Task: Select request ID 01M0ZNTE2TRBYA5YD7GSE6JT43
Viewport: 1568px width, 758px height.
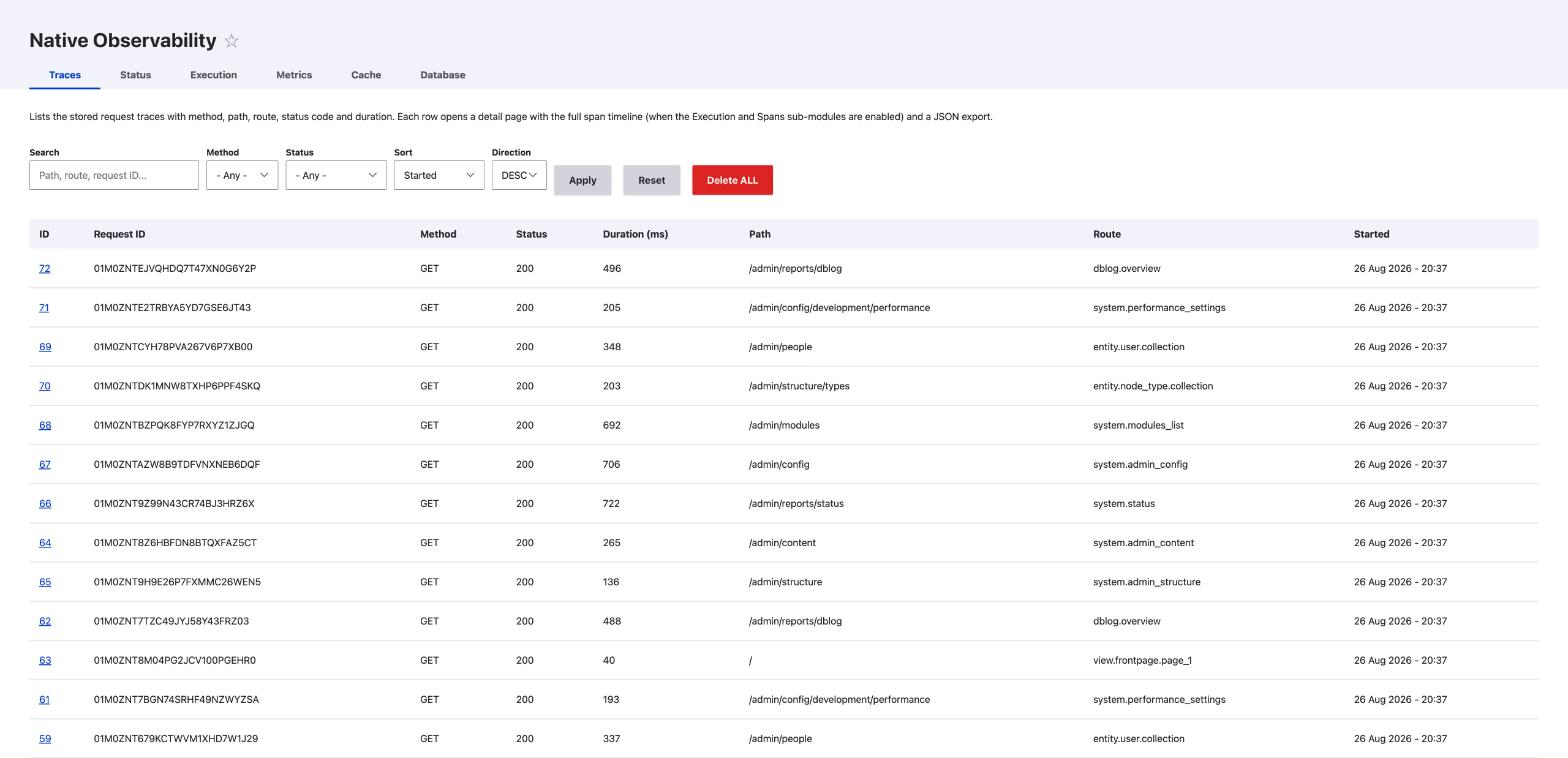Action: point(172,308)
